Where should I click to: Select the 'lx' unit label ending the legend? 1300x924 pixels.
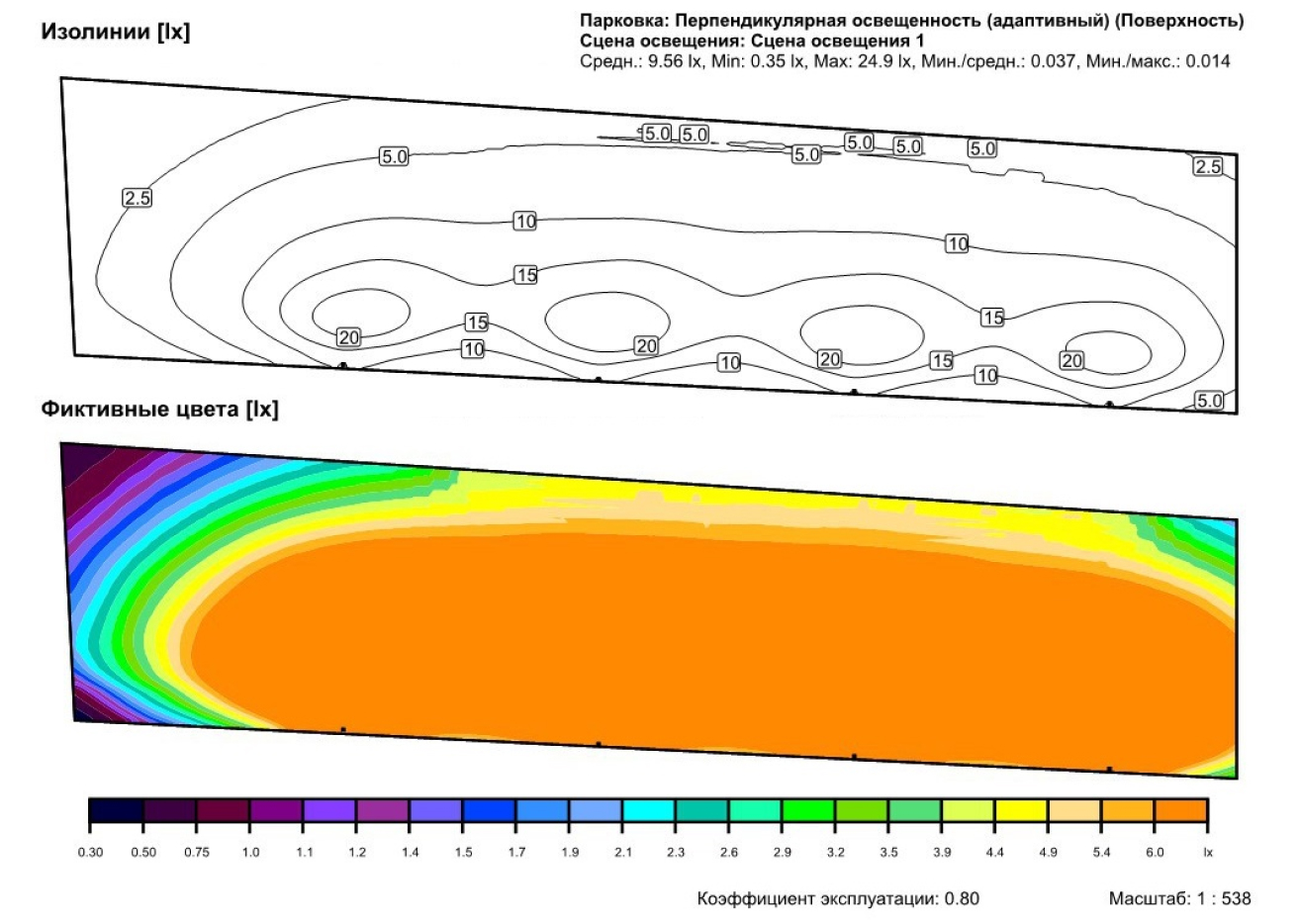(1208, 853)
